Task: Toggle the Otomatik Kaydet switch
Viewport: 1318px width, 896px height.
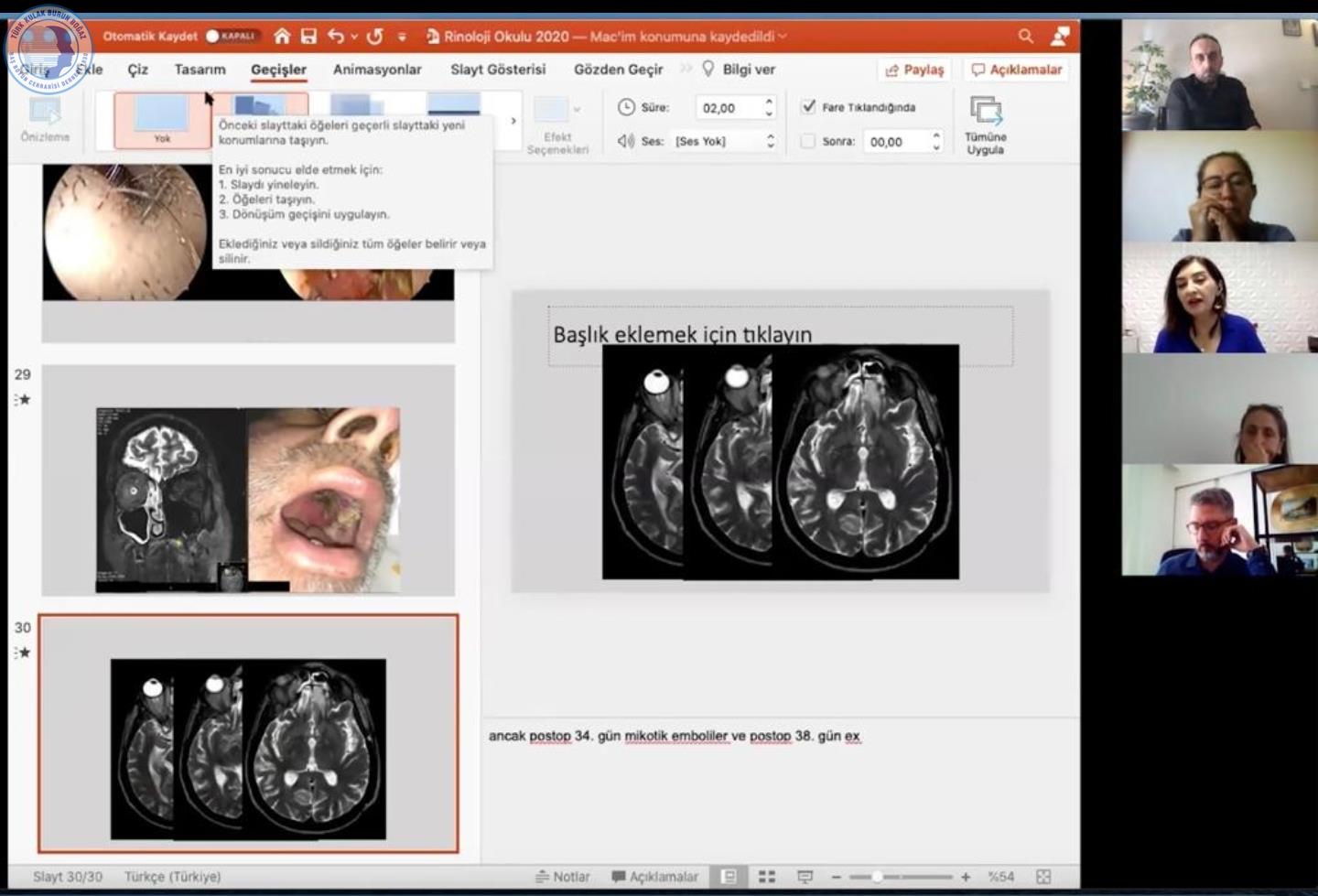Action: pos(231,36)
